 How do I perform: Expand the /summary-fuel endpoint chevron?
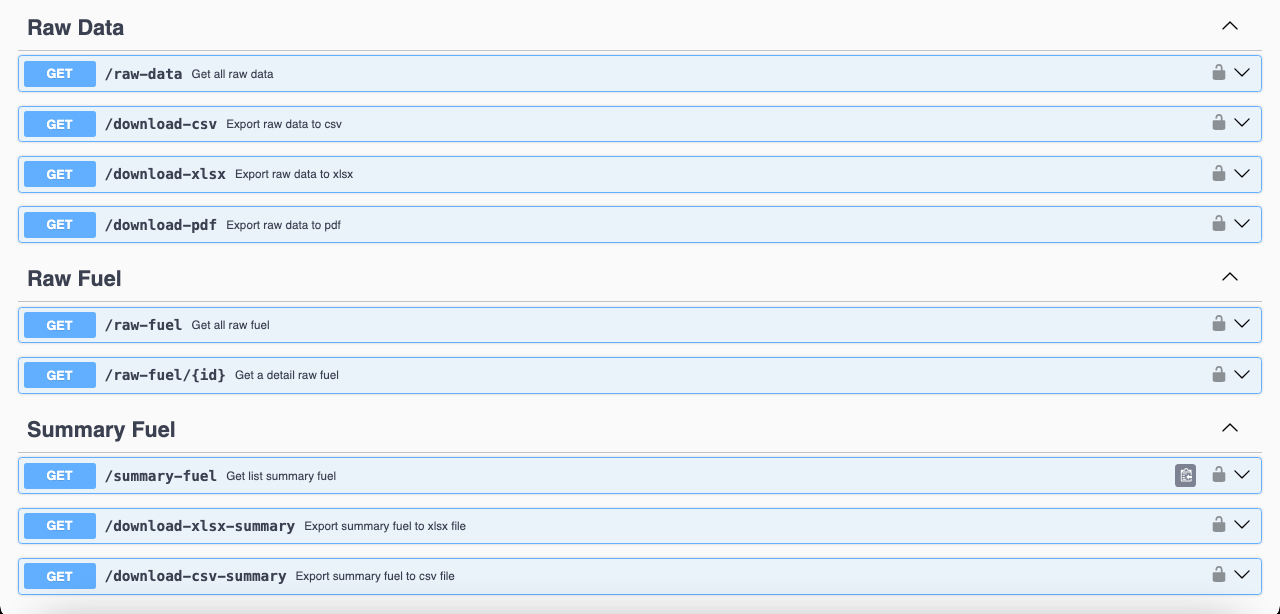pos(1242,475)
